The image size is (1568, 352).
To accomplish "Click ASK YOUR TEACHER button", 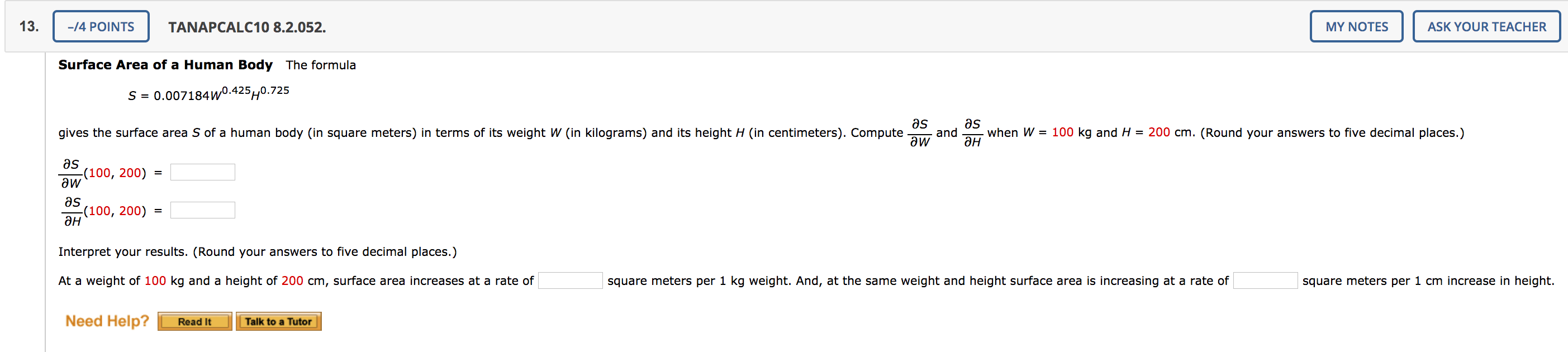I will click(1486, 26).
